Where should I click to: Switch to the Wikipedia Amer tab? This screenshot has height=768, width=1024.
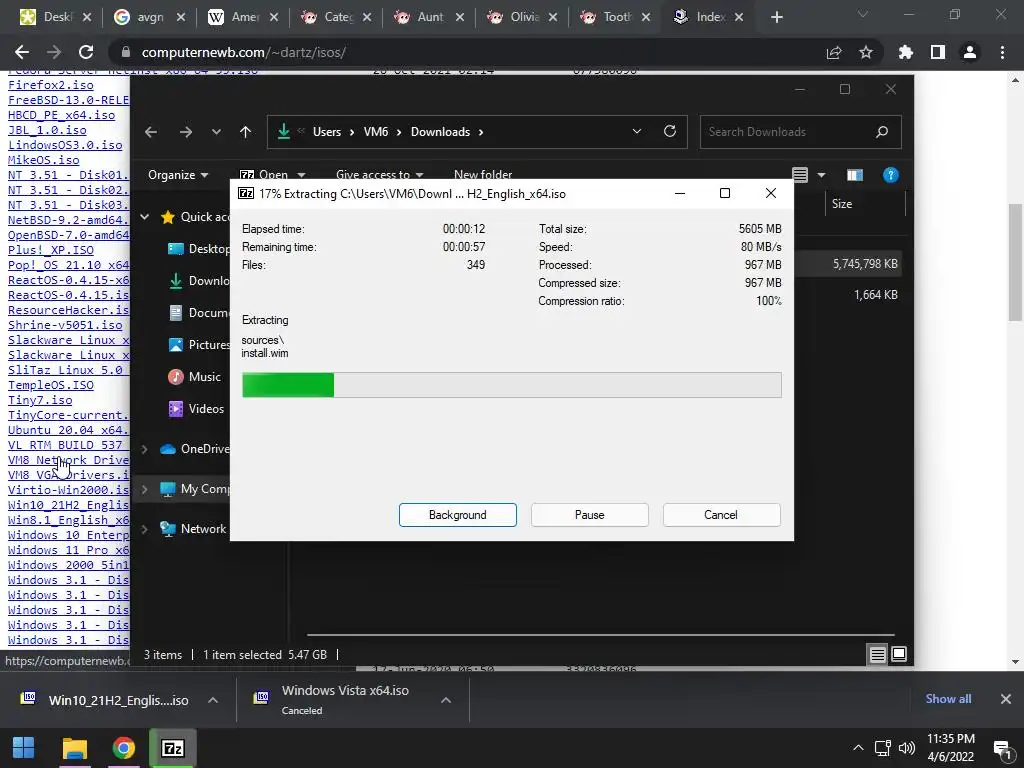click(x=242, y=17)
